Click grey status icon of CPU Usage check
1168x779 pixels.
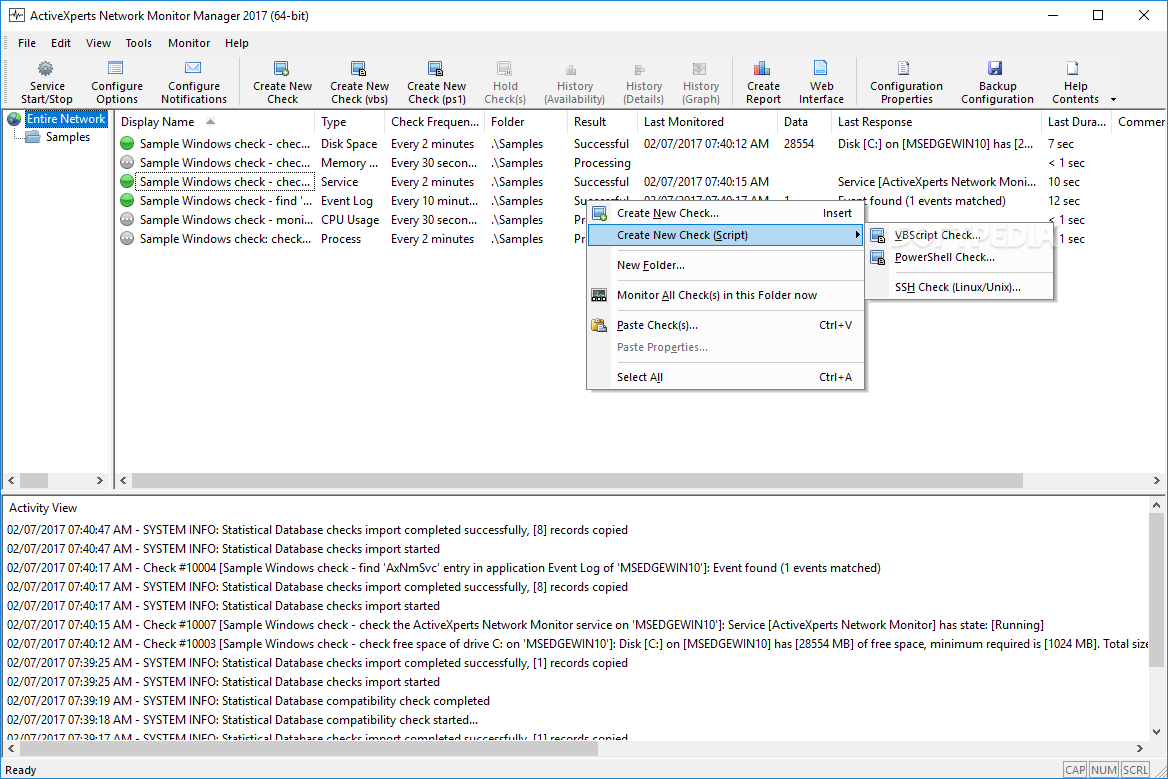127,220
